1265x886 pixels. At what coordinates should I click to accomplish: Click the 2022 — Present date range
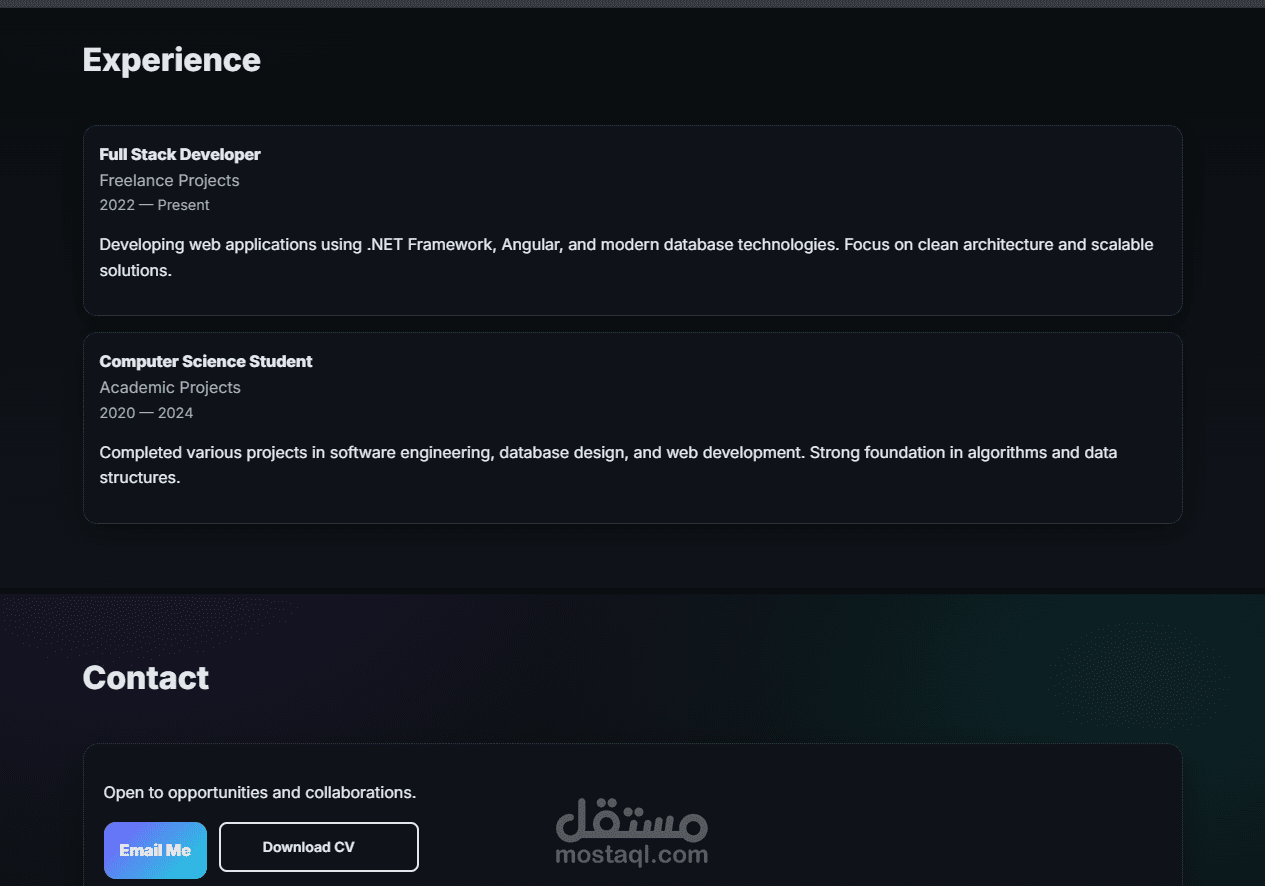[x=154, y=205]
